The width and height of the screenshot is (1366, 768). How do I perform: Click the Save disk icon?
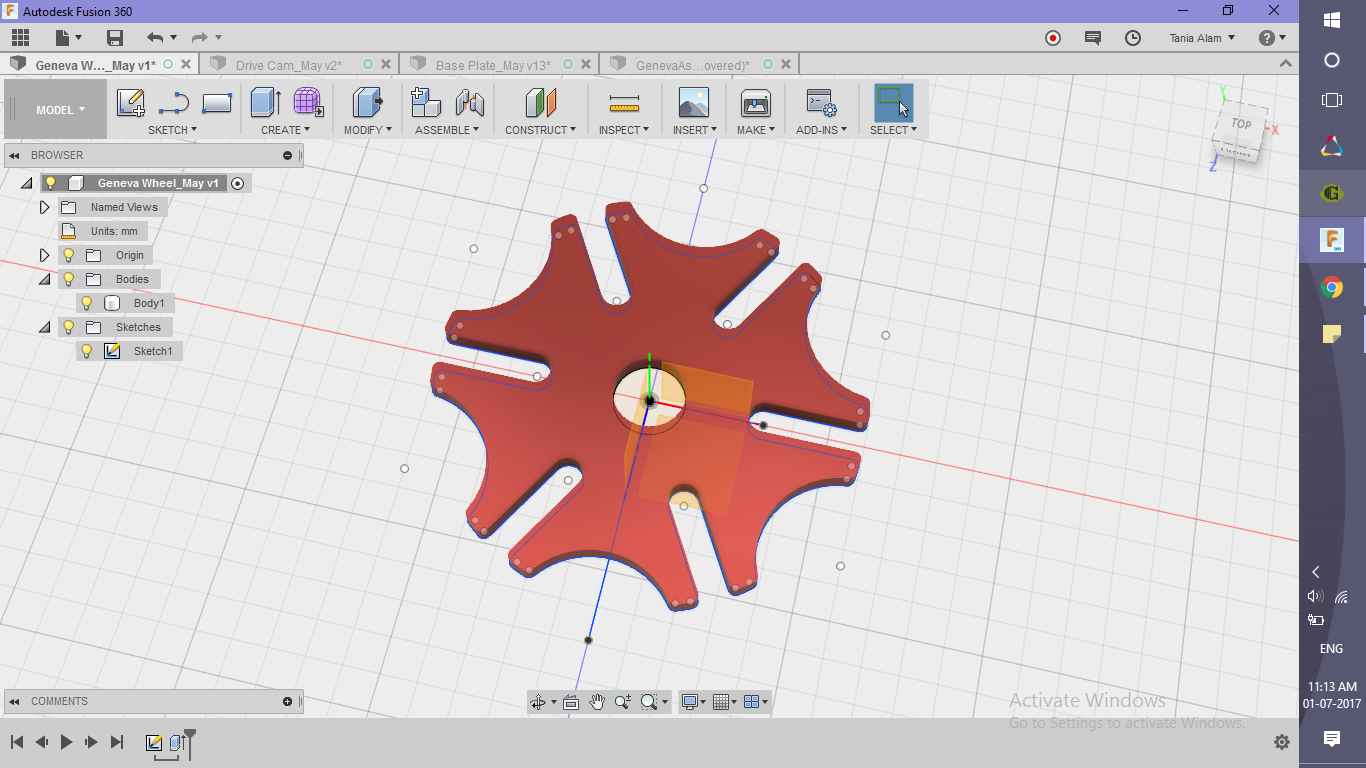(x=115, y=38)
